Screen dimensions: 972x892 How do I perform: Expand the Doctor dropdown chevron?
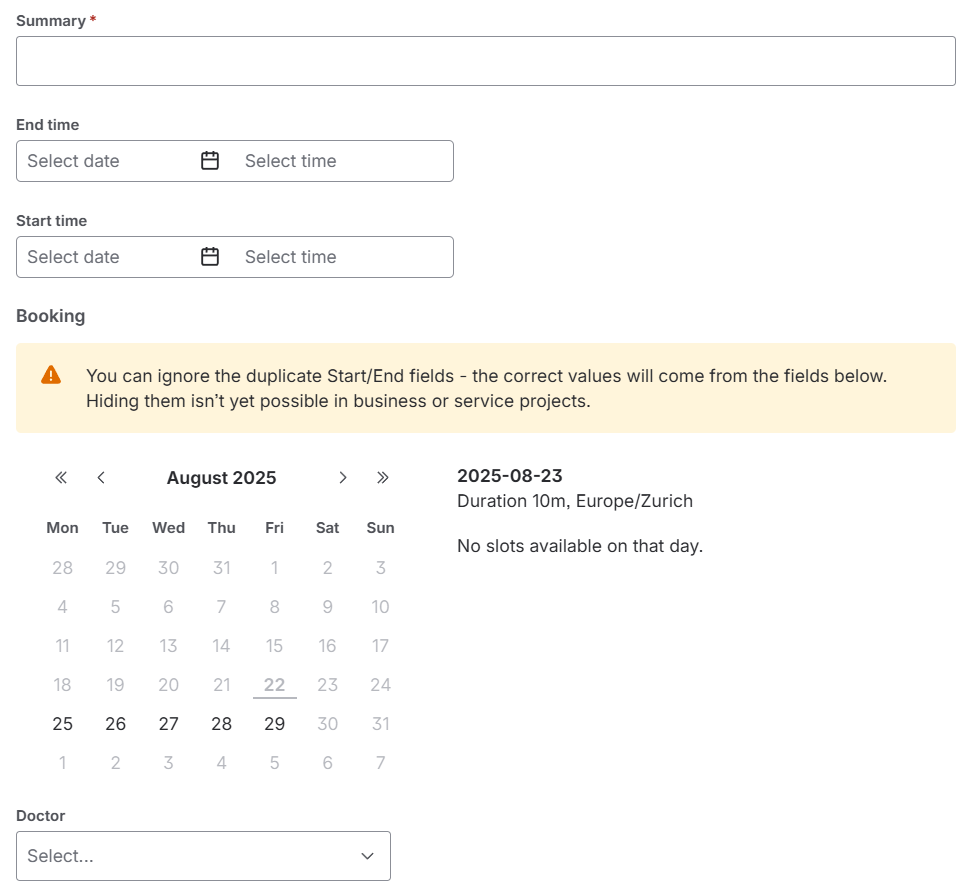click(x=367, y=856)
